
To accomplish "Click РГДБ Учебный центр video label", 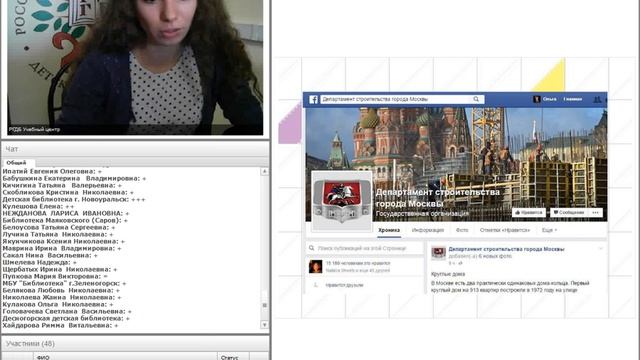I will coord(34,129).
